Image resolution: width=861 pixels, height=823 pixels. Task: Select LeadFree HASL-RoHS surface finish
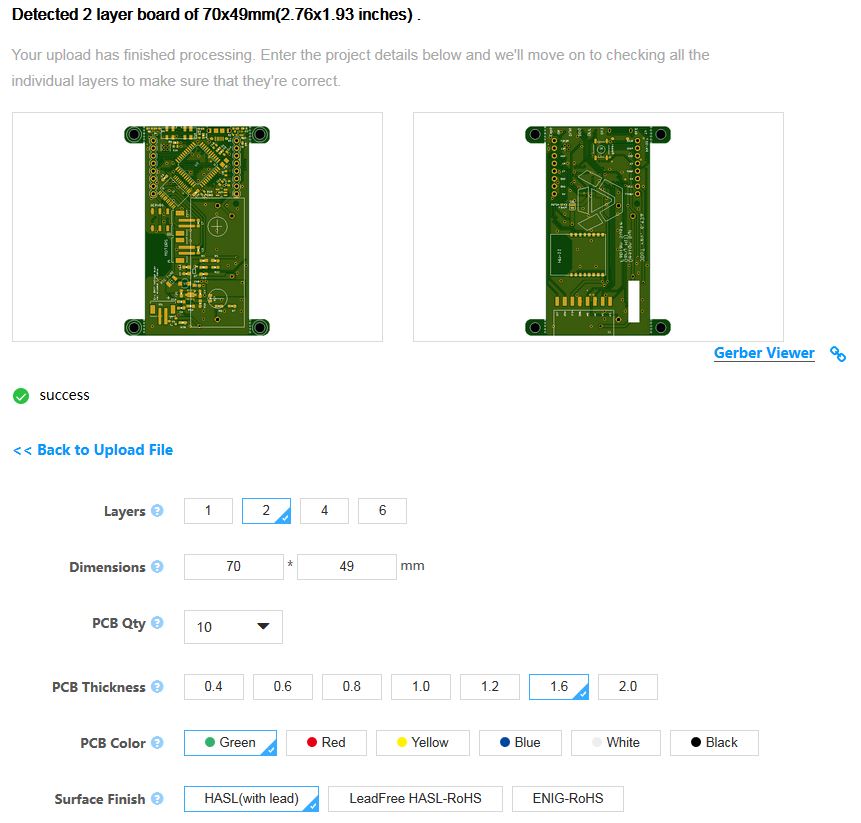[416, 799]
